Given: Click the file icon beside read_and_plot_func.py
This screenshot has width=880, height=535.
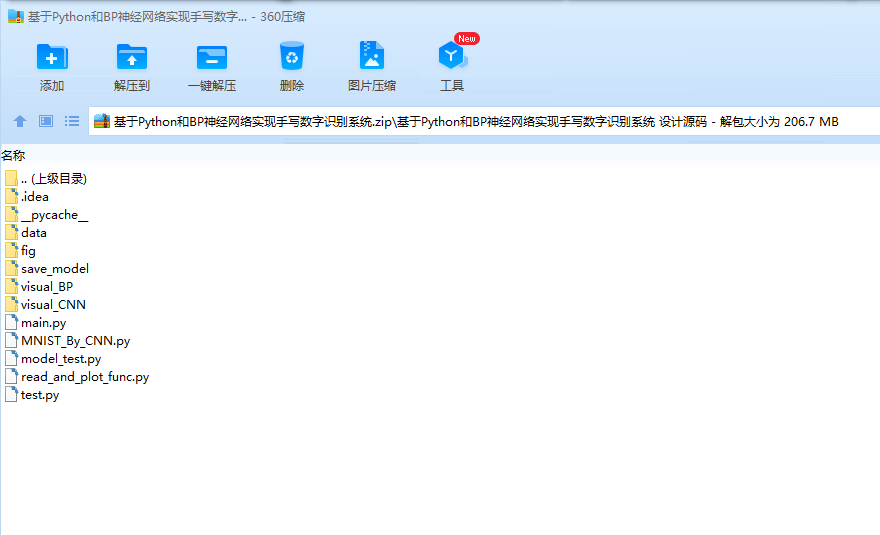Looking at the screenshot, I should click(11, 376).
